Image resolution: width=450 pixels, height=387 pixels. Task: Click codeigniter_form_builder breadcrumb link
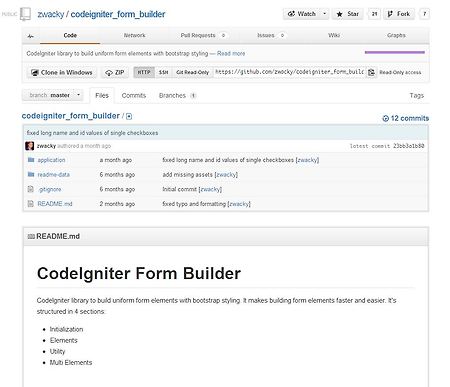point(71,116)
